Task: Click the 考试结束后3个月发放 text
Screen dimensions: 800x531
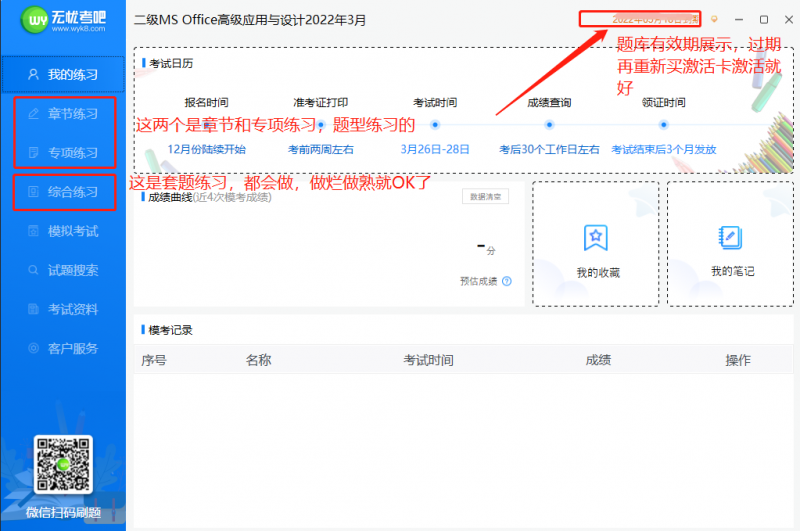Action: pos(664,149)
